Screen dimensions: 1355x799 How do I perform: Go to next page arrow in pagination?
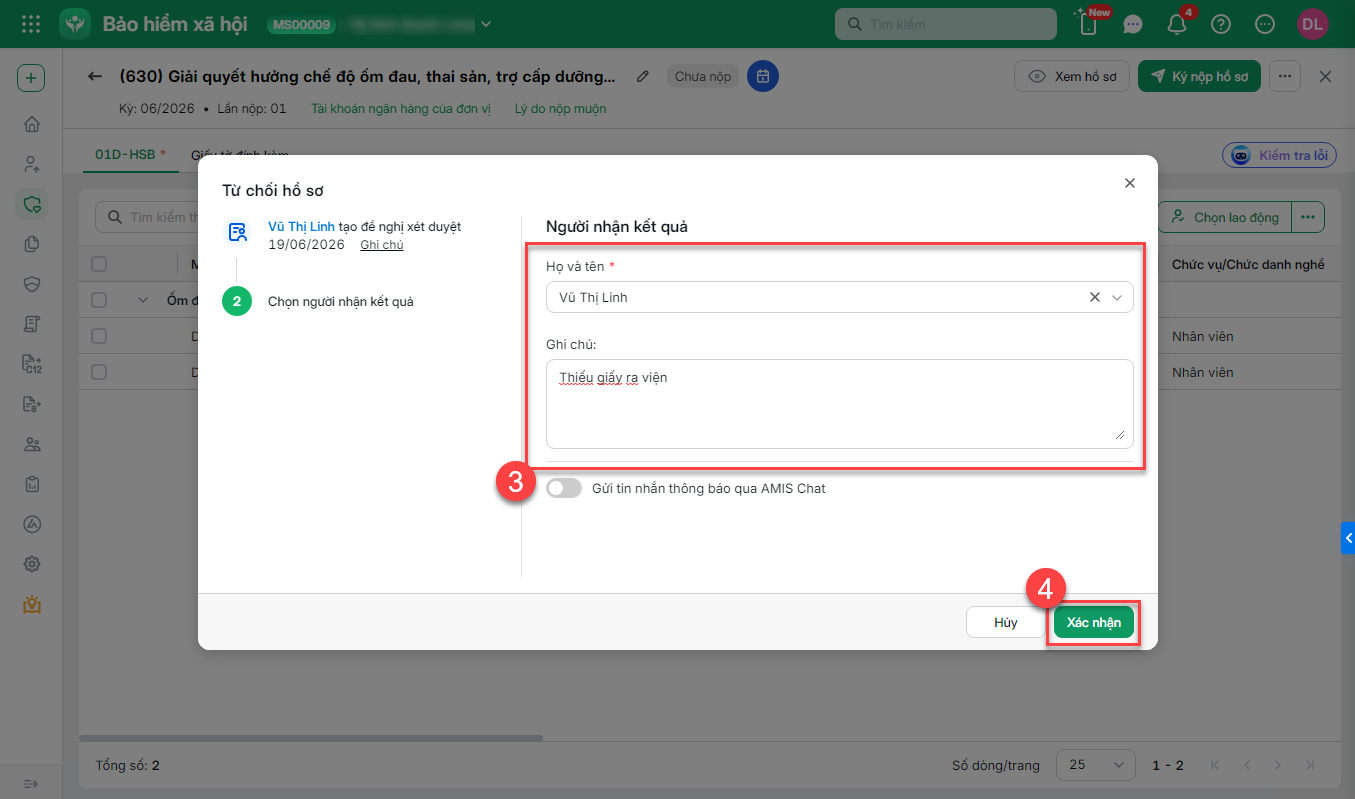1279,765
